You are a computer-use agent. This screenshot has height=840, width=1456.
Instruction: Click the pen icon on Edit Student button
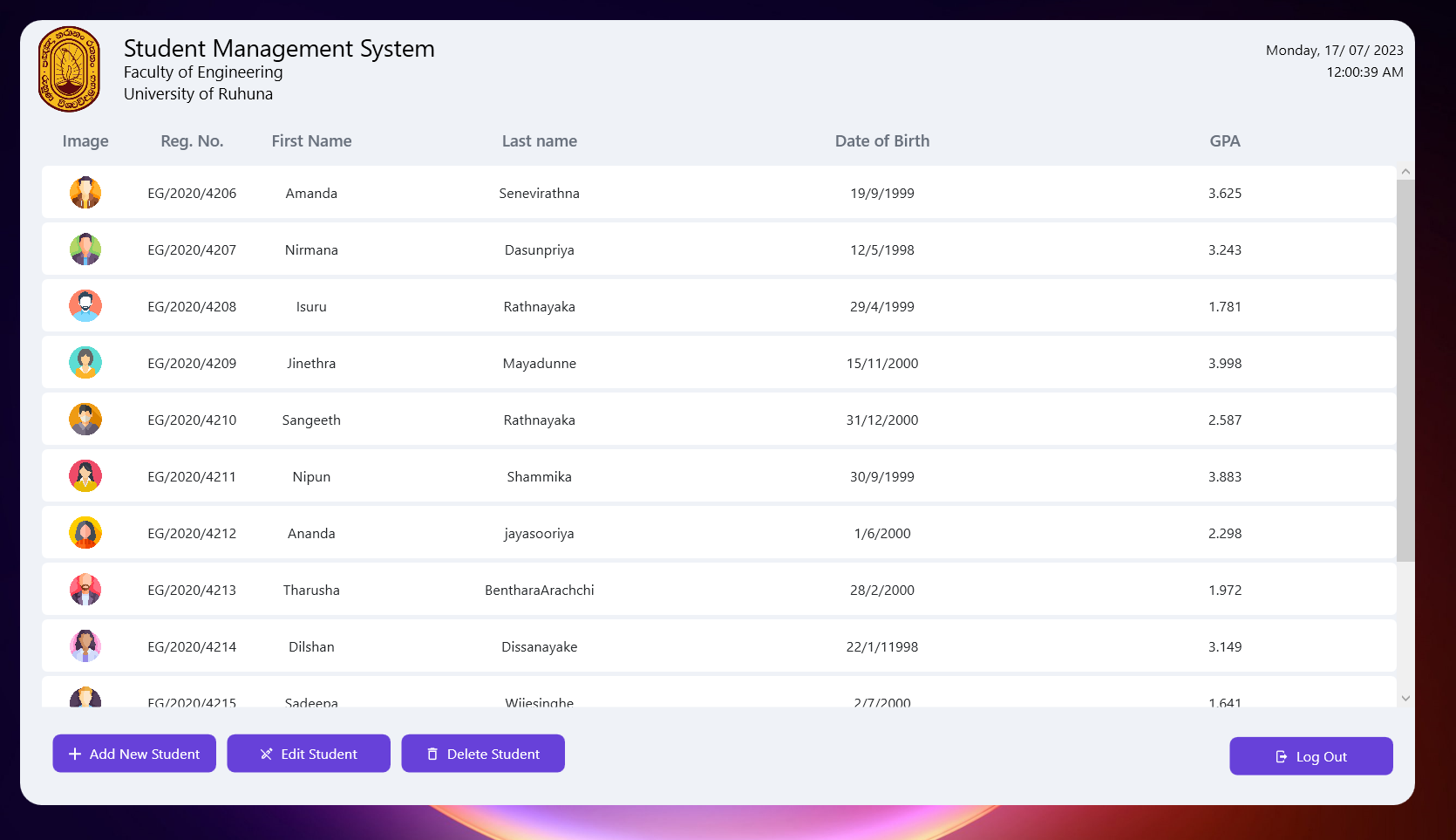pos(266,754)
